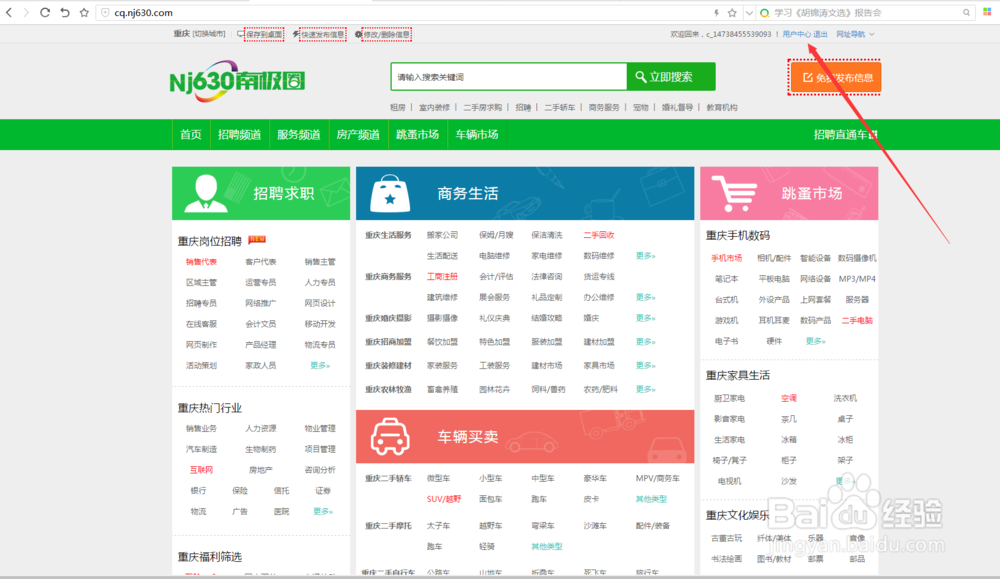Click the 快速发布信息 lightning icon
This screenshot has width=1000, height=579.
click(x=296, y=33)
